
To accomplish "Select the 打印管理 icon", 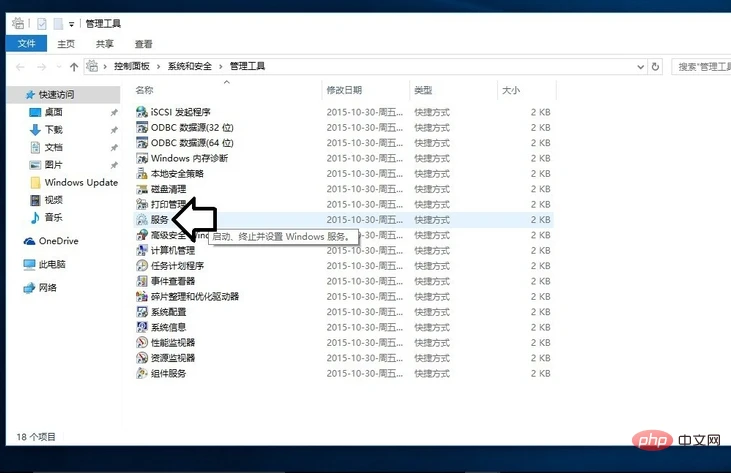I will 142,204.
